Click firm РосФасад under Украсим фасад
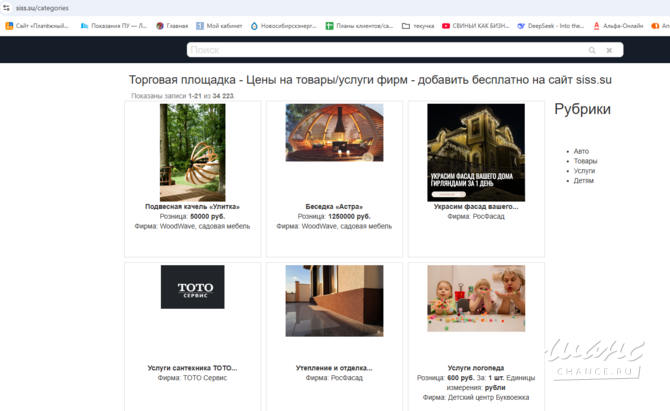 488,216
